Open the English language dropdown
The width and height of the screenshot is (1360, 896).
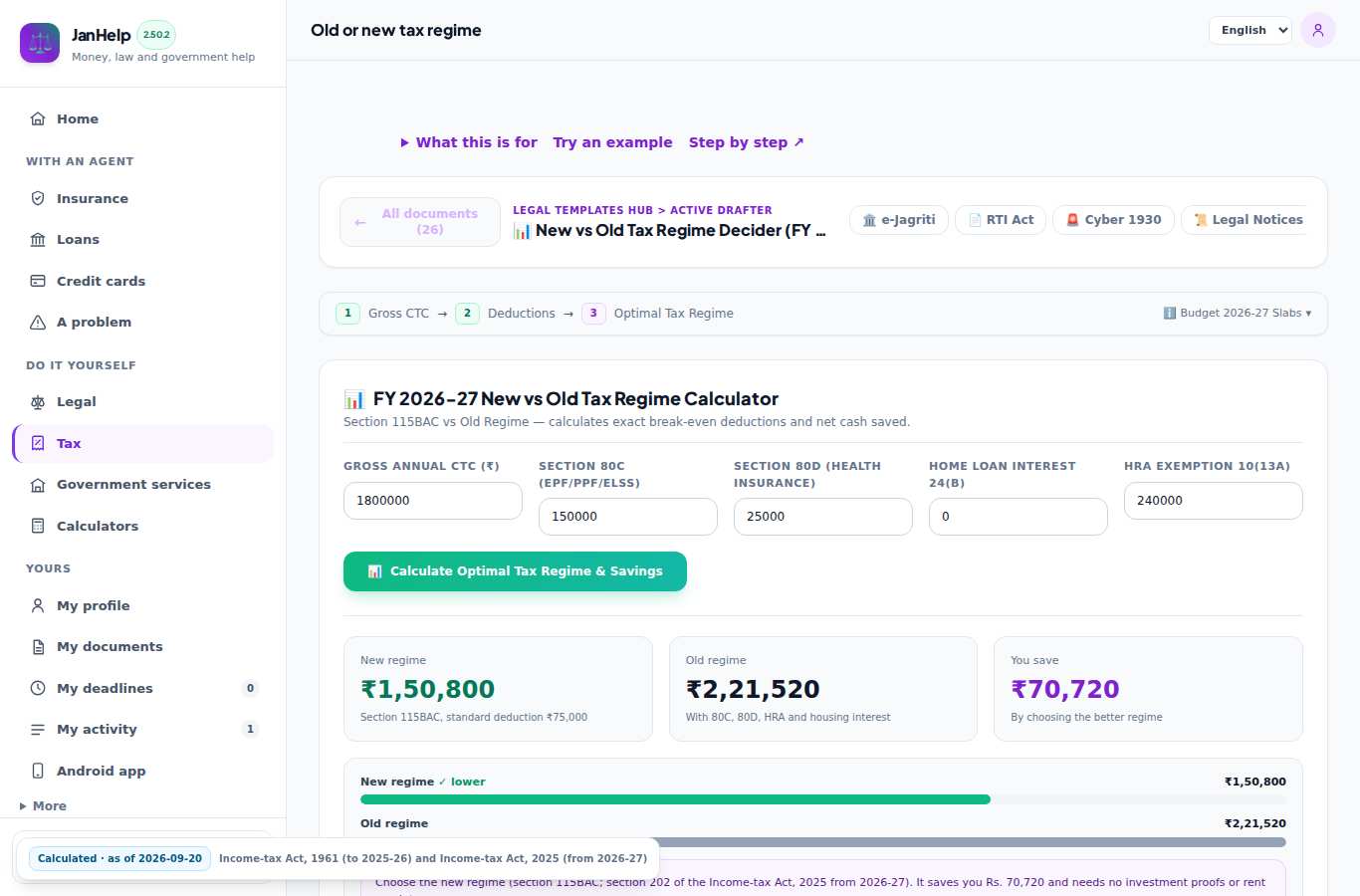[1250, 30]
